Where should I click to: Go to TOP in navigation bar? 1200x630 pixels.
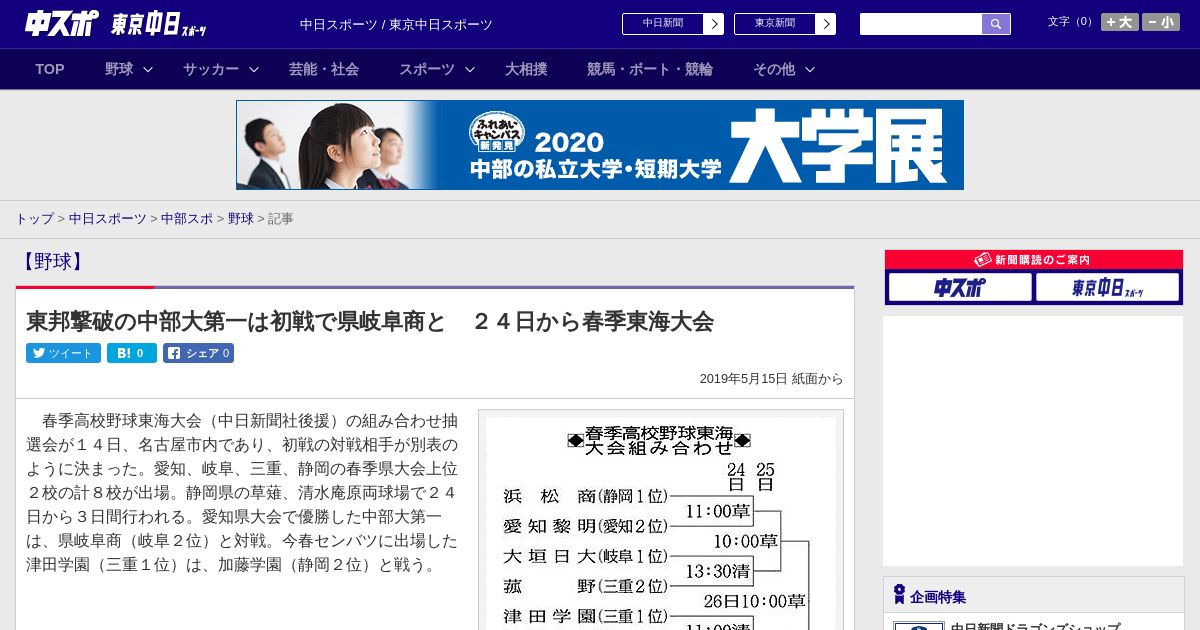click(50, 69)
